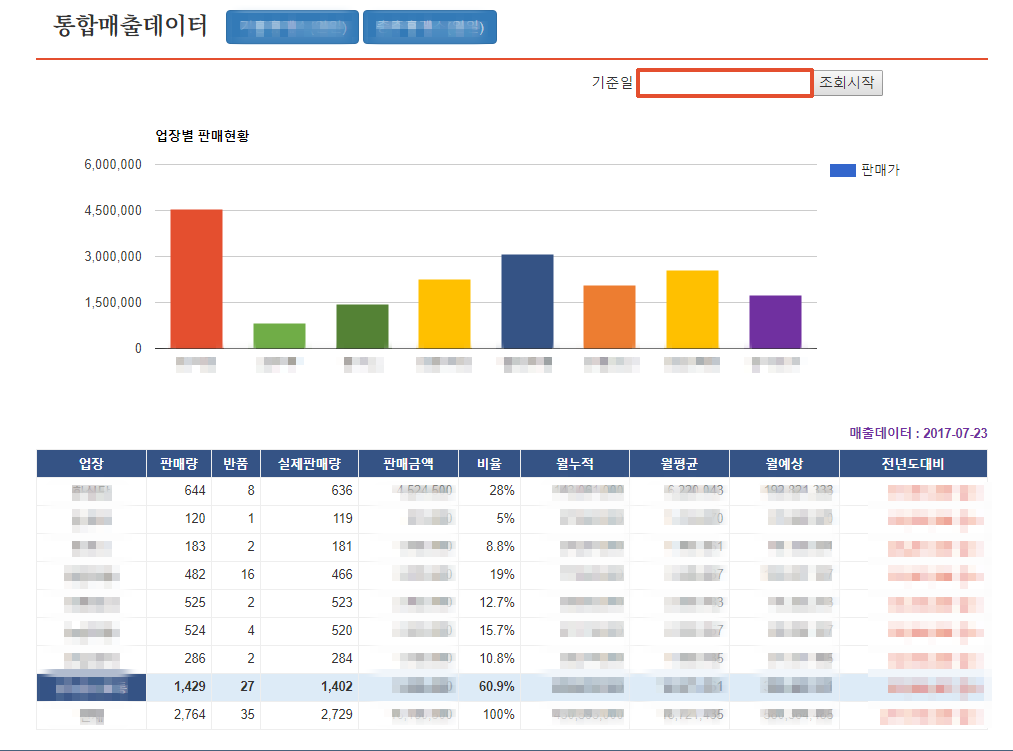Select the light green chart bar
Viewport: 1013px width, 751px height.
279,336
